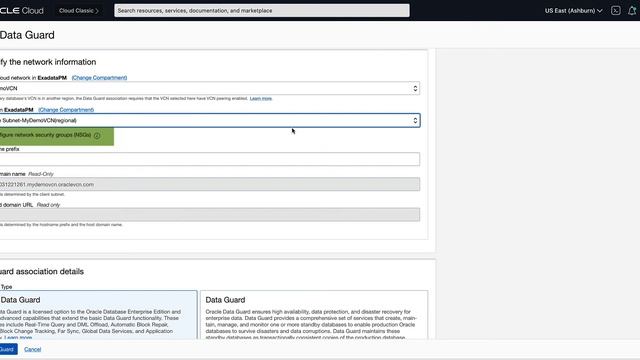Open Learn more in Active Data Guard card
This screenshot has width=640, height=360.
click(18, 338)
